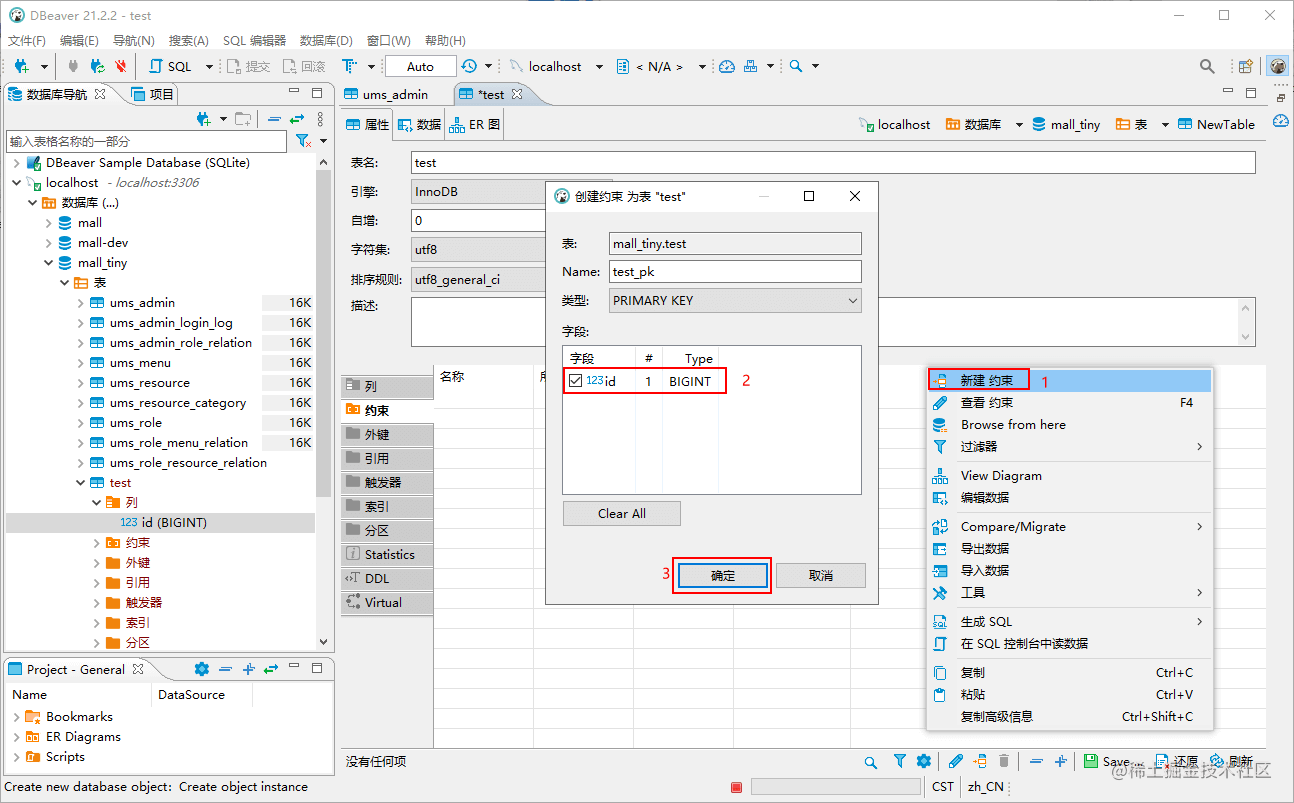Select View Diagram in context menu
The image size is (1294, 803).
tap(1070, 475)
